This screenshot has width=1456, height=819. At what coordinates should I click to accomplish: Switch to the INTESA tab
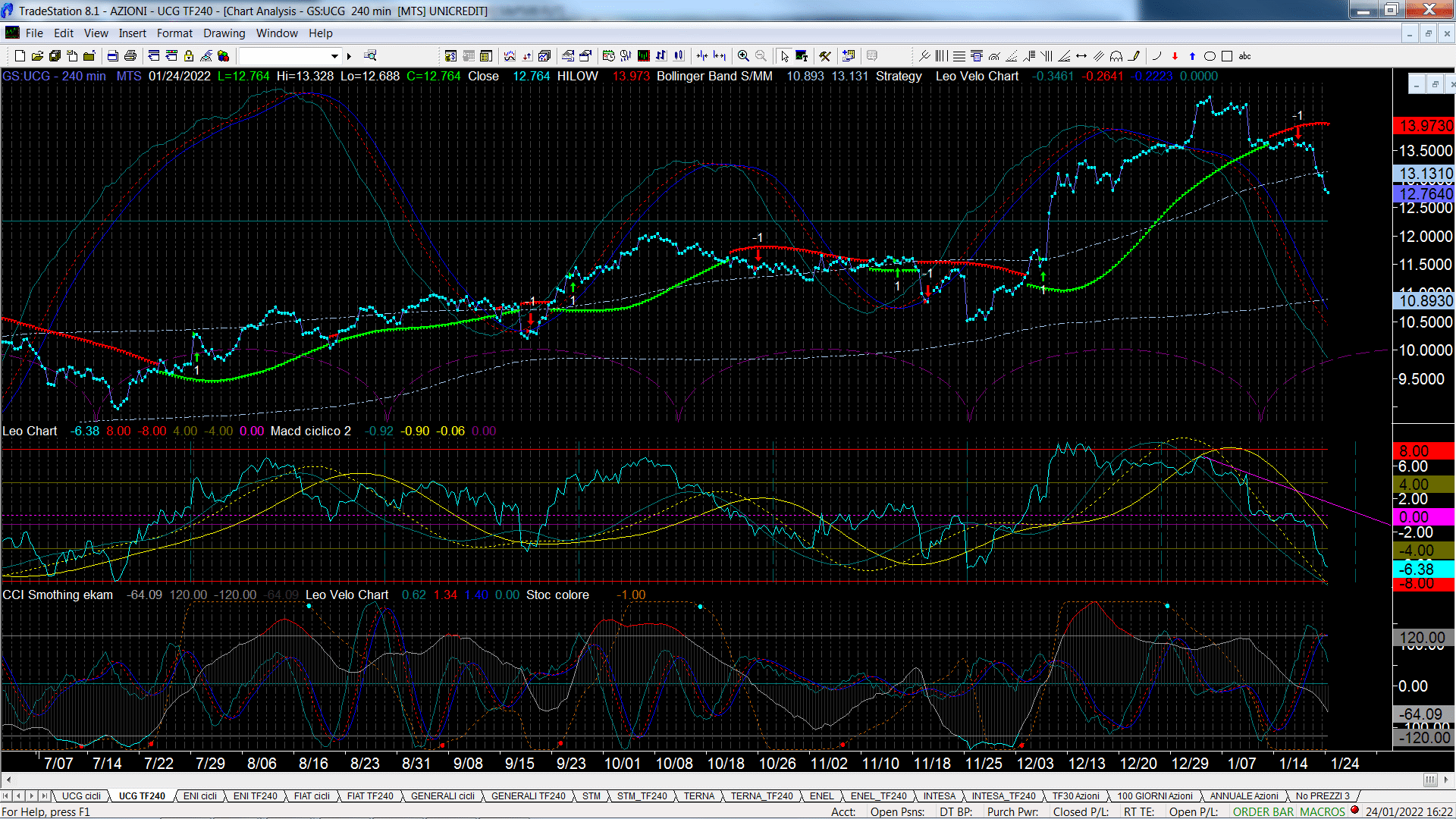940,796
